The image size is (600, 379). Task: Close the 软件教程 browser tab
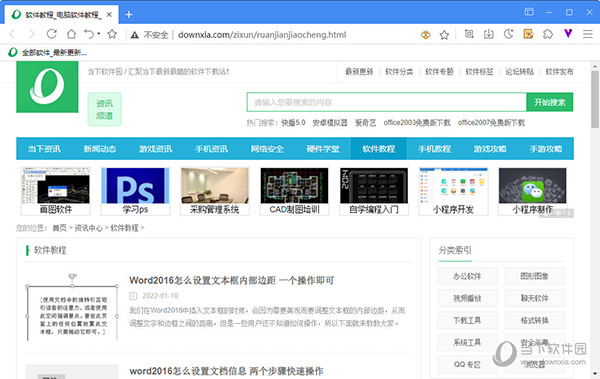(x=109, y=15)
